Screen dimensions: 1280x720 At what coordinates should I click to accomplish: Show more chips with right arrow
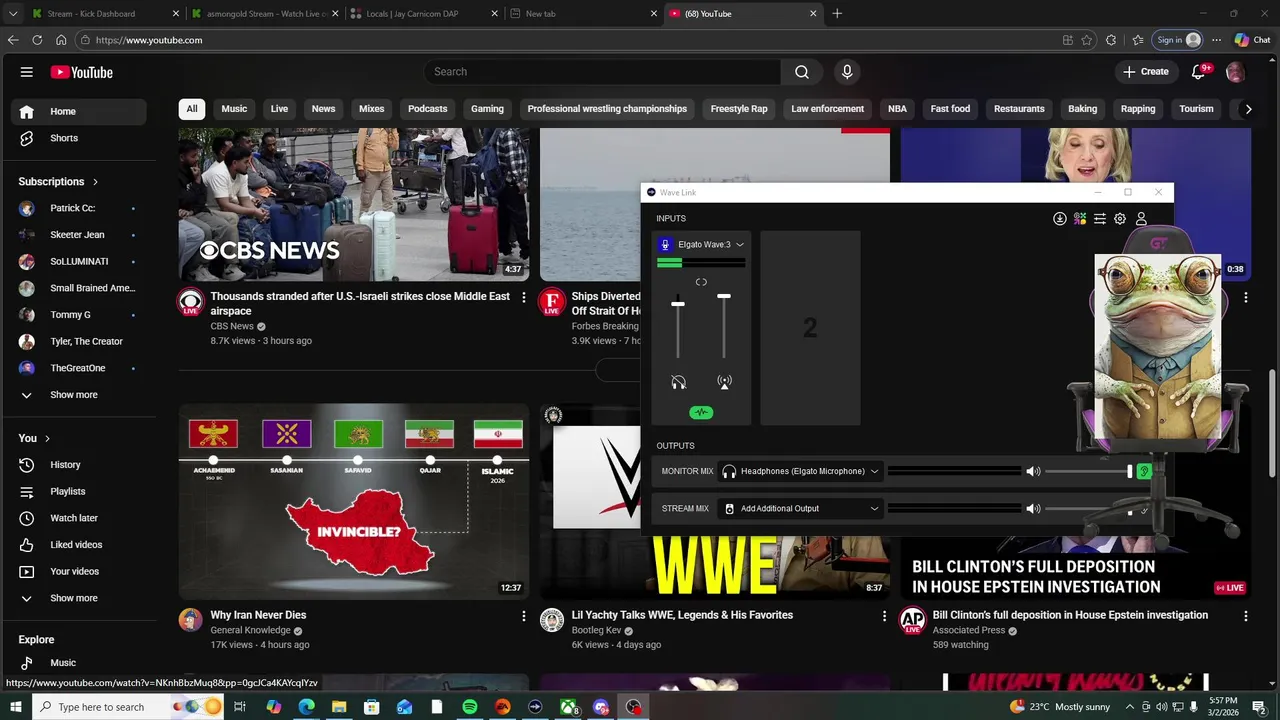pyautogui.click(x=1248, y=109)
